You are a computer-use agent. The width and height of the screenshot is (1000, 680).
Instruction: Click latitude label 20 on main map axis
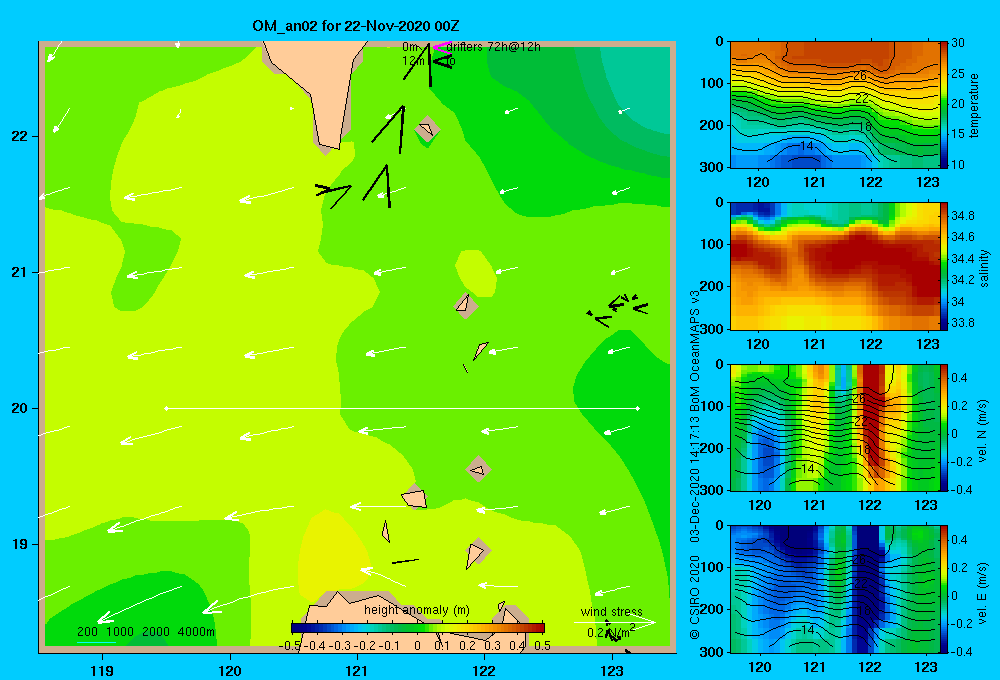coord(19,408)
